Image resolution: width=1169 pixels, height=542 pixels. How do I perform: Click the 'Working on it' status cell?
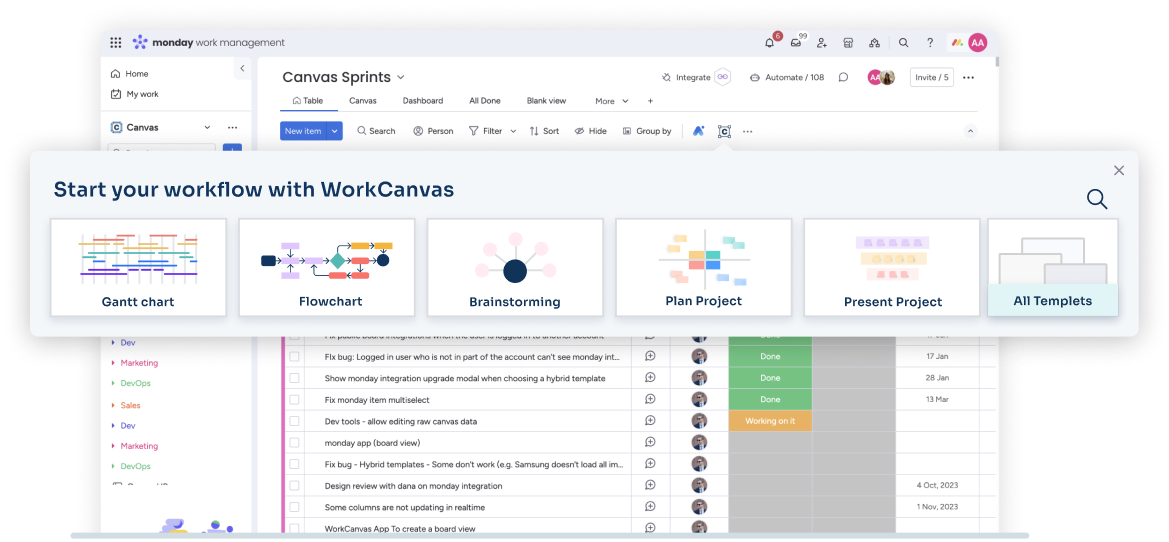point(770,421)
